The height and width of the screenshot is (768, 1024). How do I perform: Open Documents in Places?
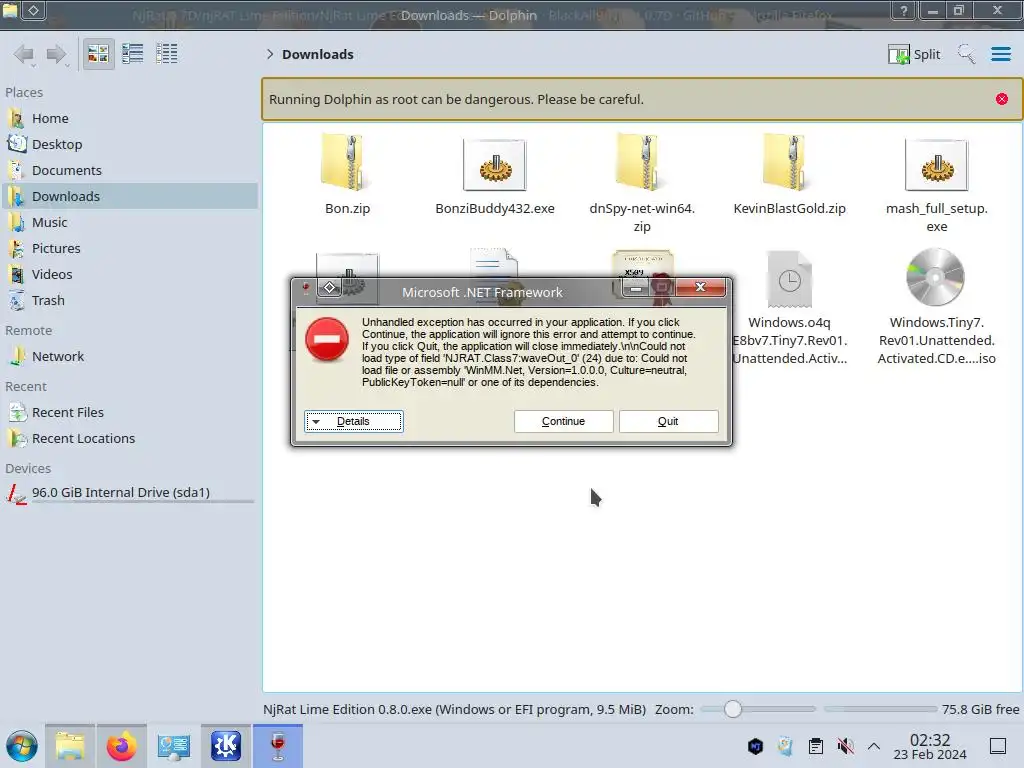point(130,170)
